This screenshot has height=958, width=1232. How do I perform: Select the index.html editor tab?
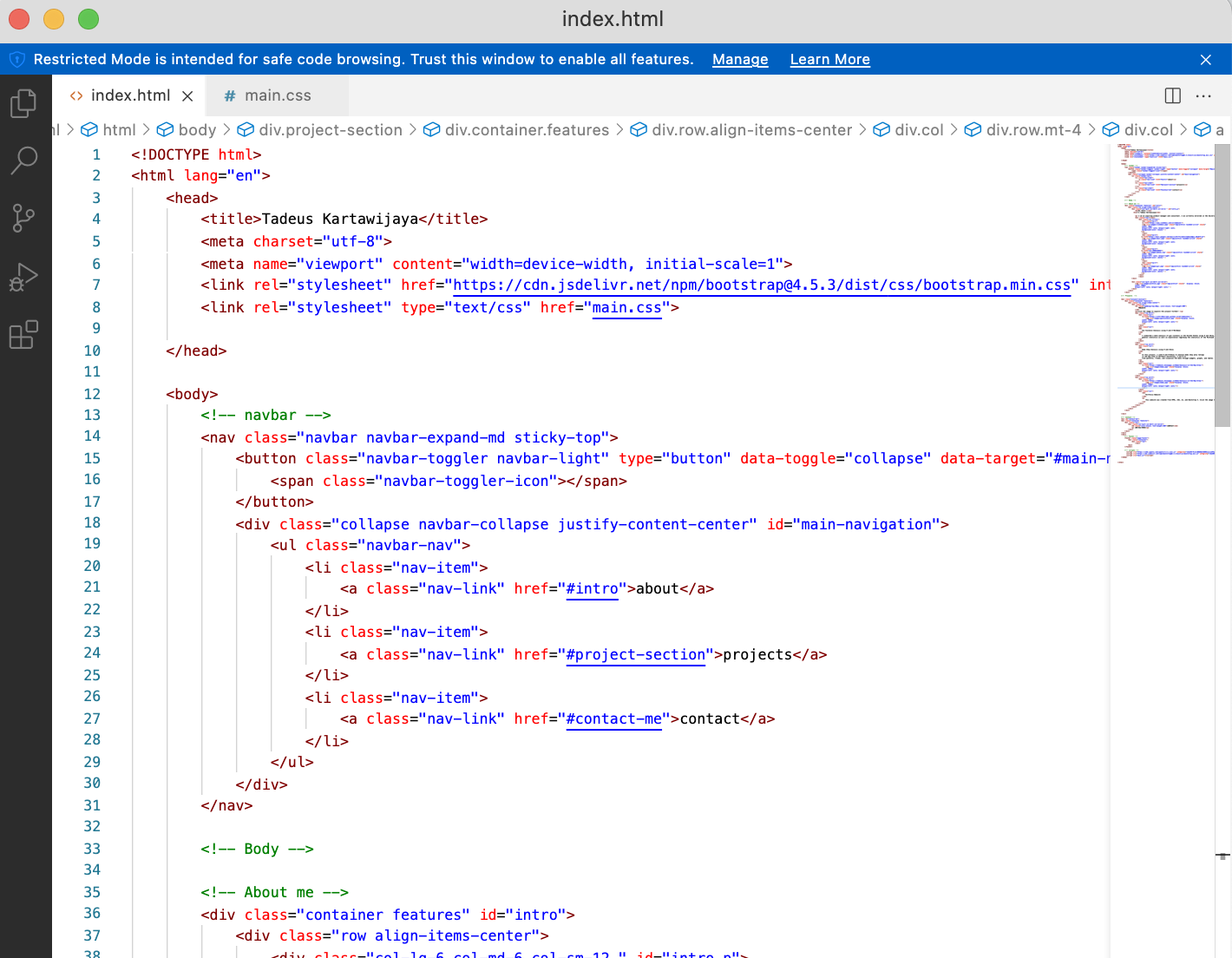[x=129, y=95]
